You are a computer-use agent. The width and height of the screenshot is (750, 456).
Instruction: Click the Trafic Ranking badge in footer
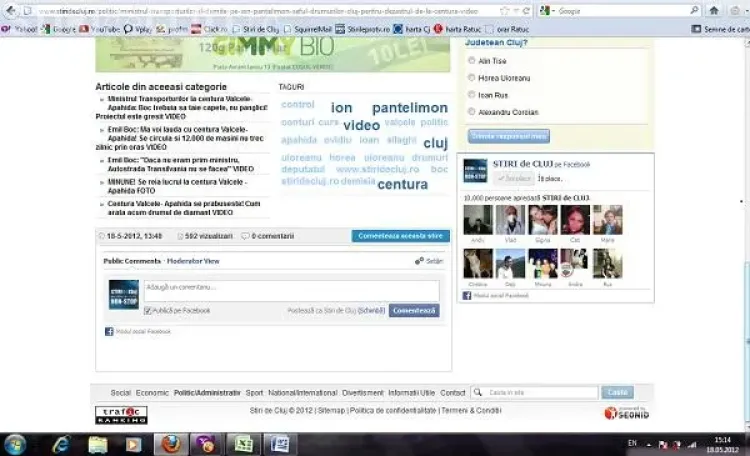click(x=121, y=414)
